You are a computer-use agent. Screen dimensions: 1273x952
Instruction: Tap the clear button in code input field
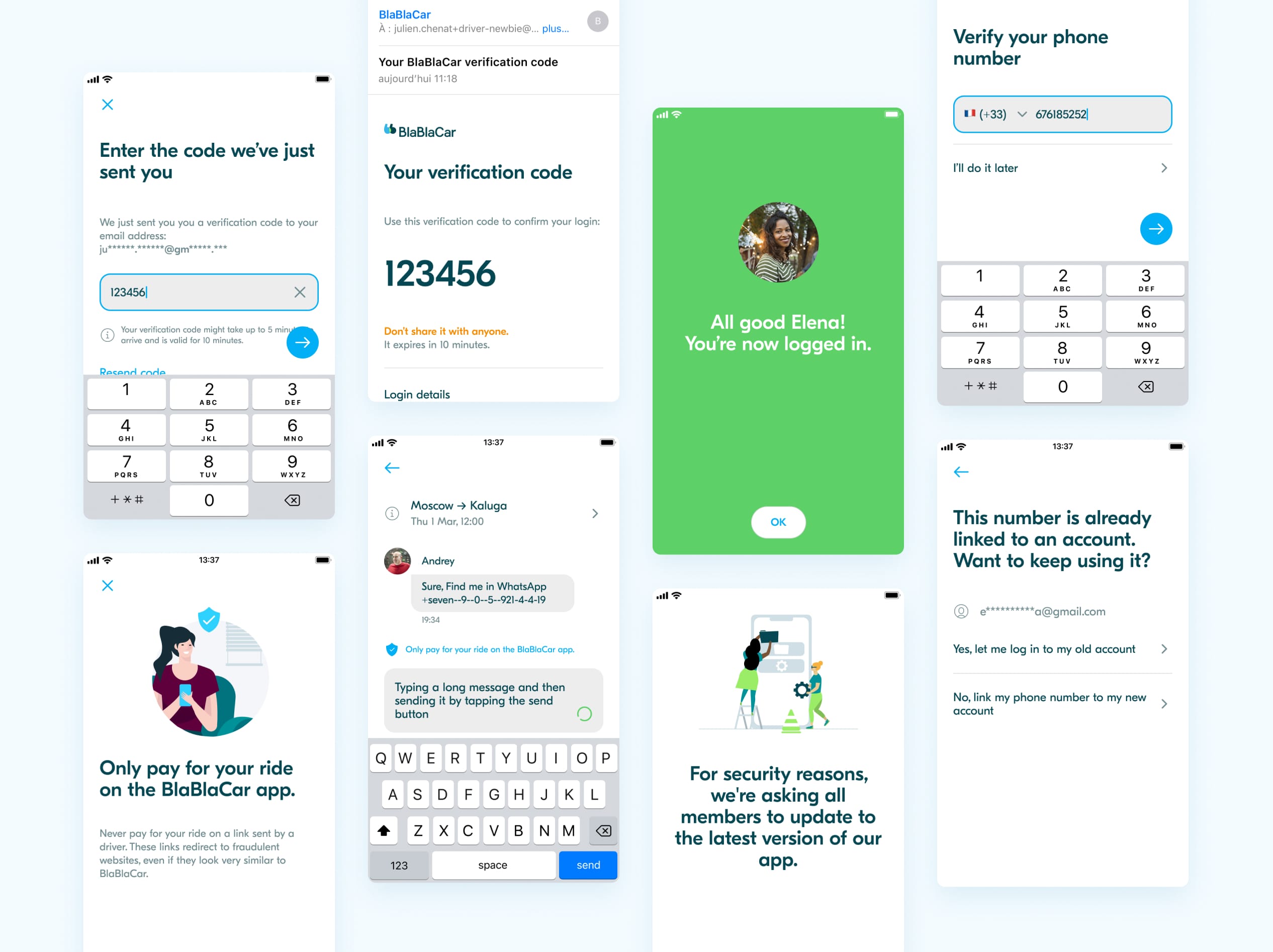click(300, 291)
